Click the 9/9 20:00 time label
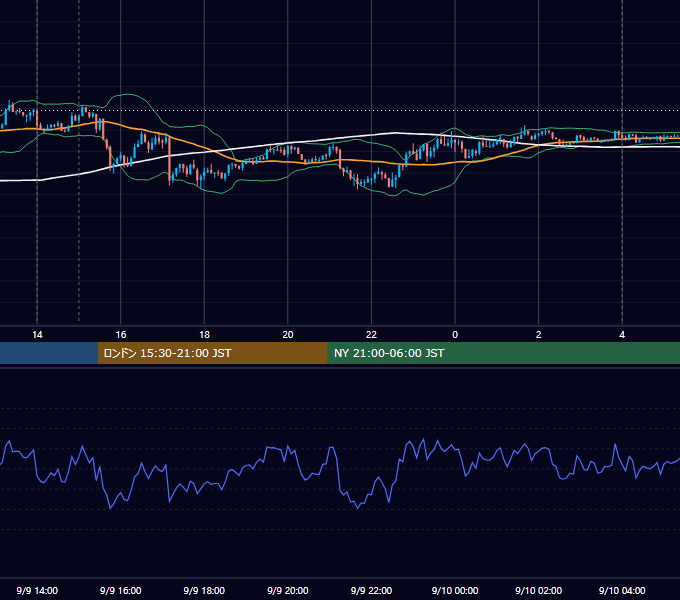680x600 pixels. tap(288, 590)
